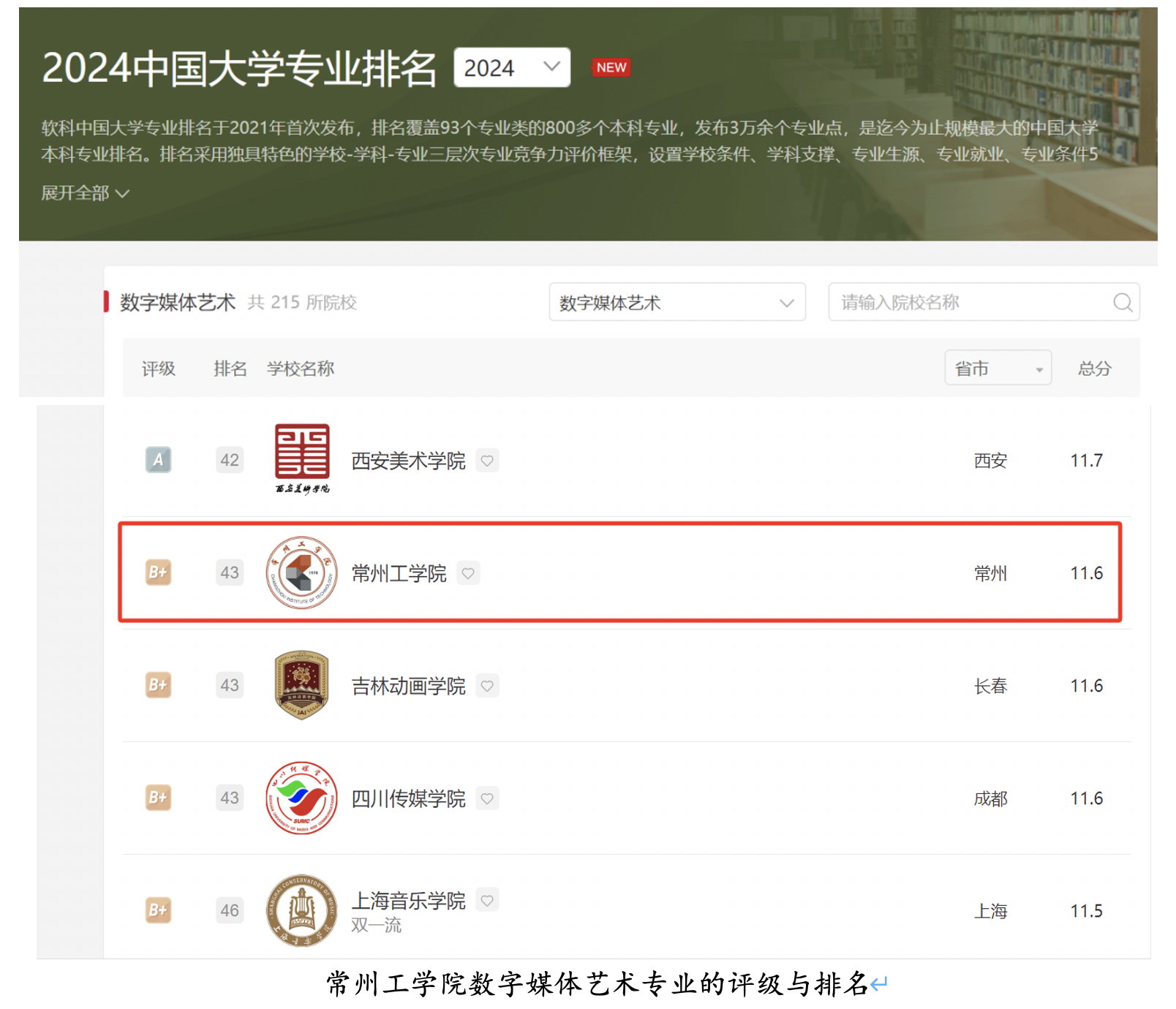
Task: Click the 常州工学院 school emblem
Action: [301, 572]
